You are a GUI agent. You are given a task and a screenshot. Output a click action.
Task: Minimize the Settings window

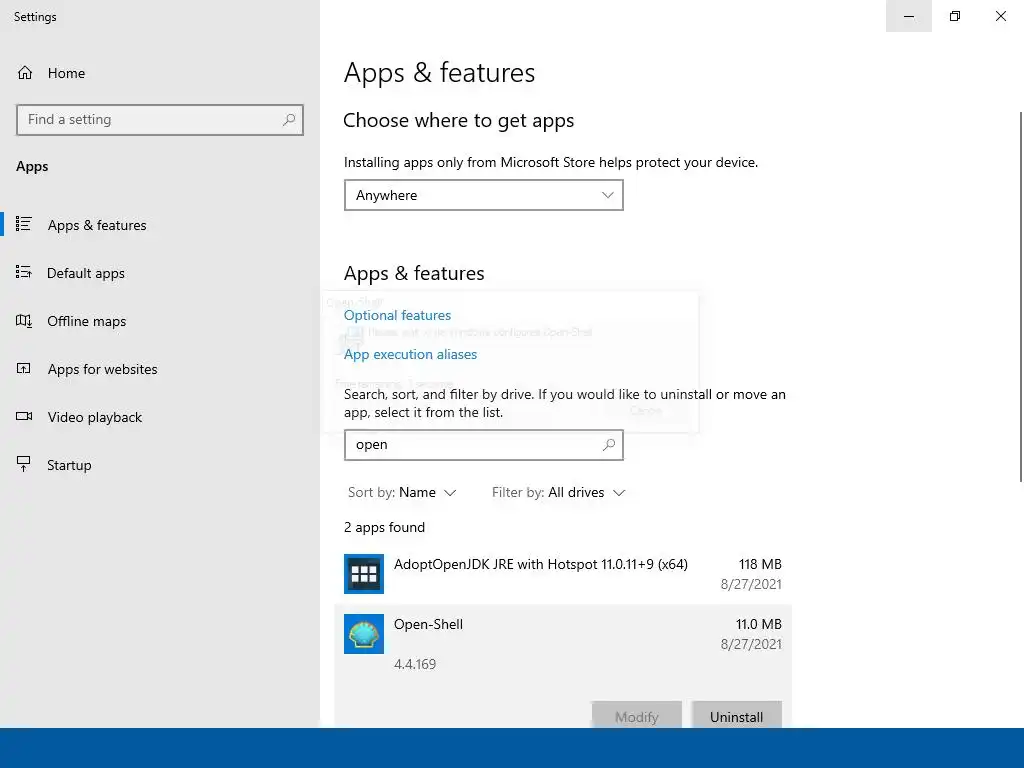(908, 16)
